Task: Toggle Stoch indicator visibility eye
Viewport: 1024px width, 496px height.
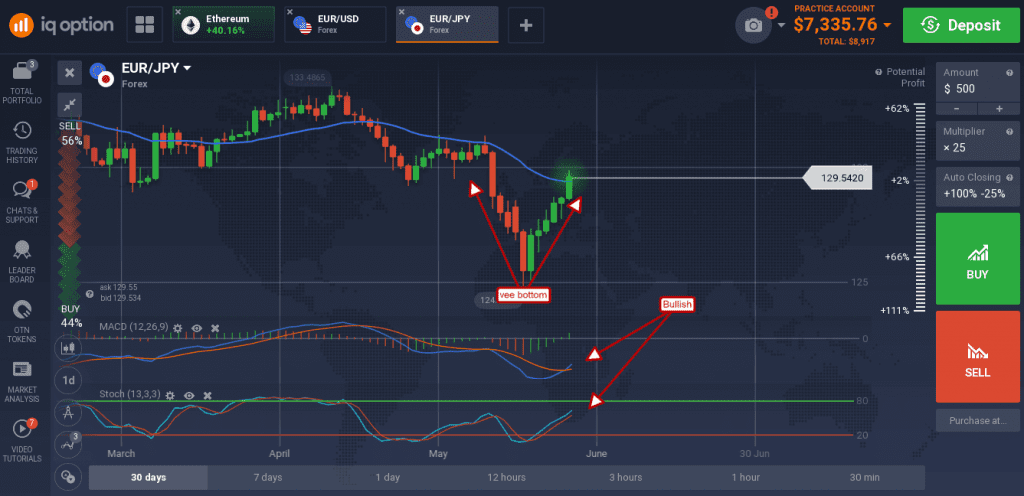Action: pyautogui.click(x=189, y=395)
